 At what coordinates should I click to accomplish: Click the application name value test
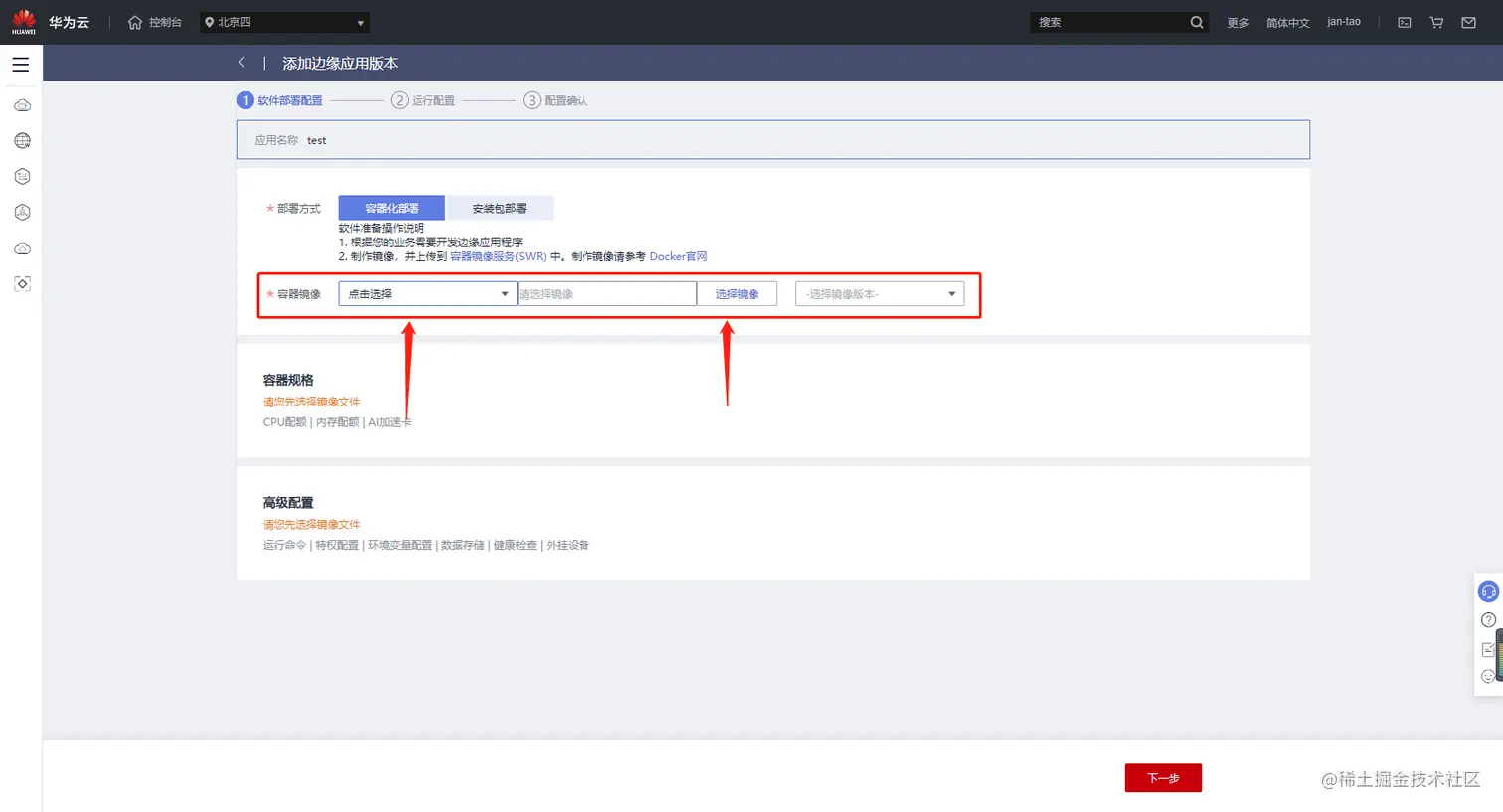(316, 140)
